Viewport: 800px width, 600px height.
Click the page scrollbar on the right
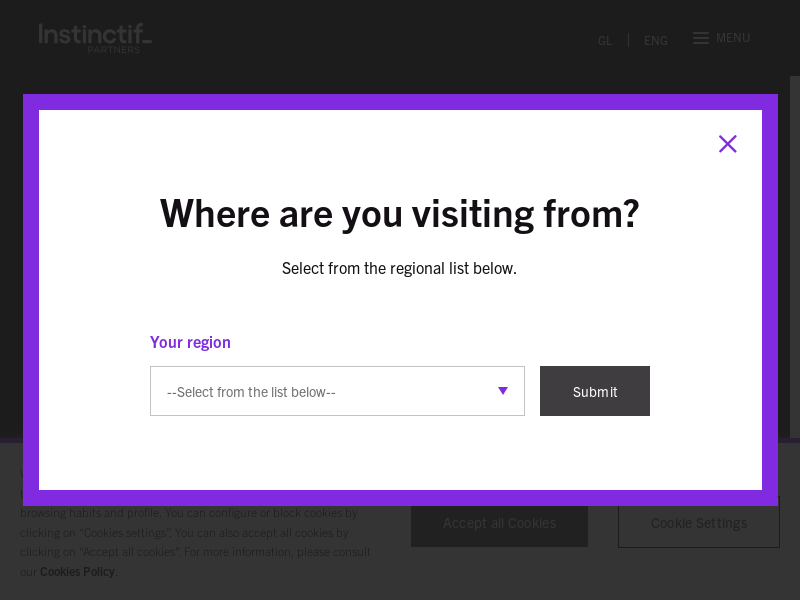click(795, 250)
